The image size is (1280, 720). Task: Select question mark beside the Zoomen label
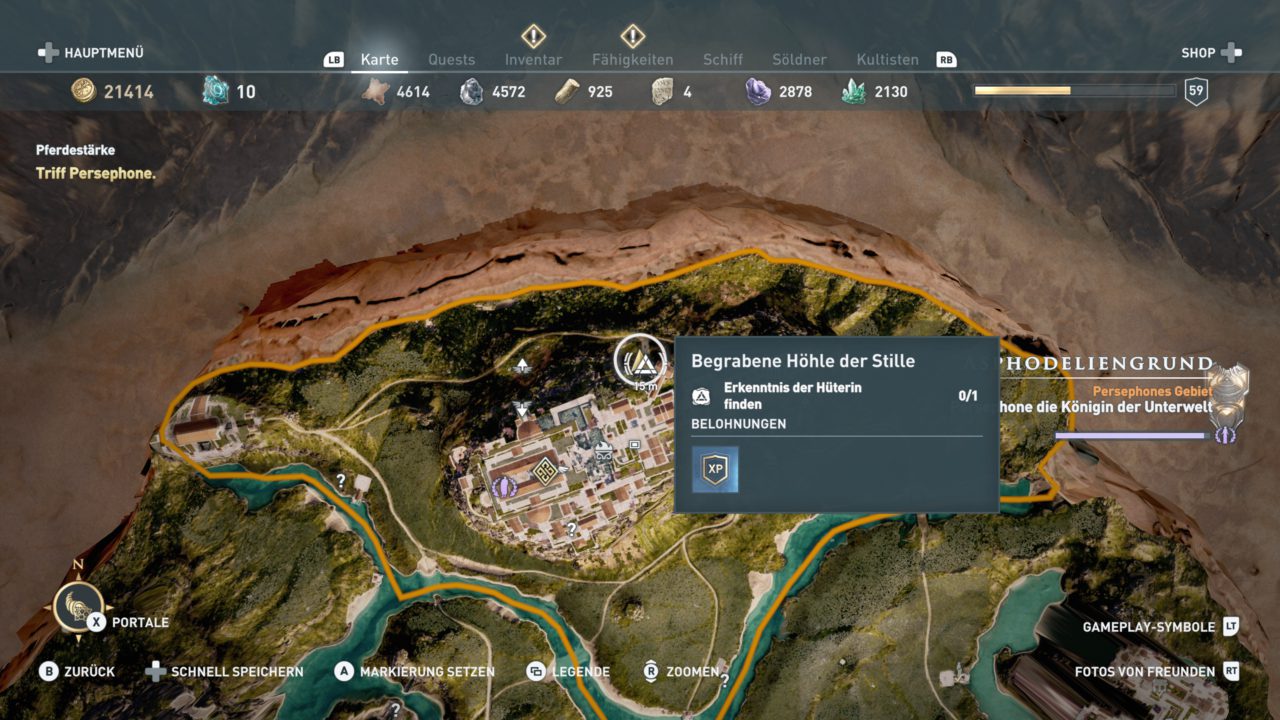tap(724, 680)
